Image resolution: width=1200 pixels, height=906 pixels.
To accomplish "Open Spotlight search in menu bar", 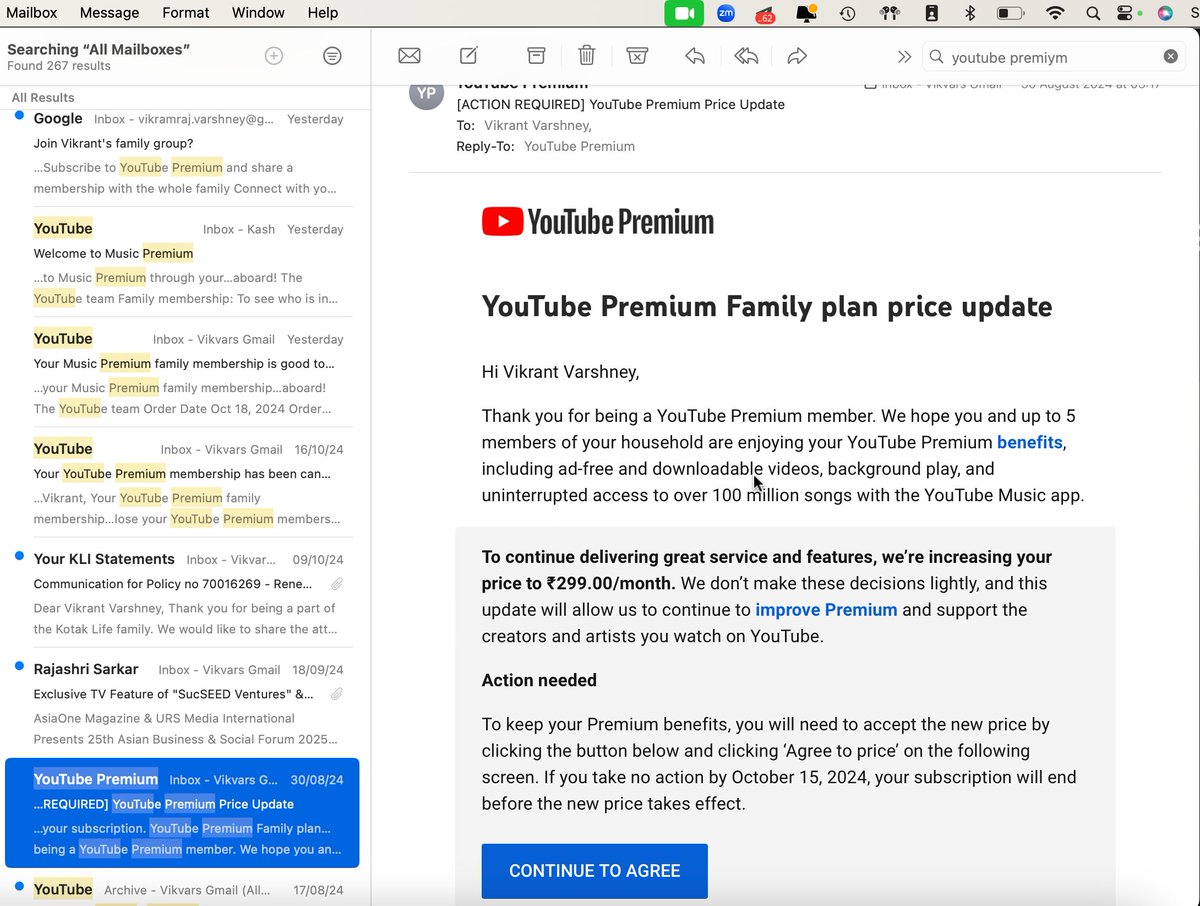I will click(x=1093, y=13).
